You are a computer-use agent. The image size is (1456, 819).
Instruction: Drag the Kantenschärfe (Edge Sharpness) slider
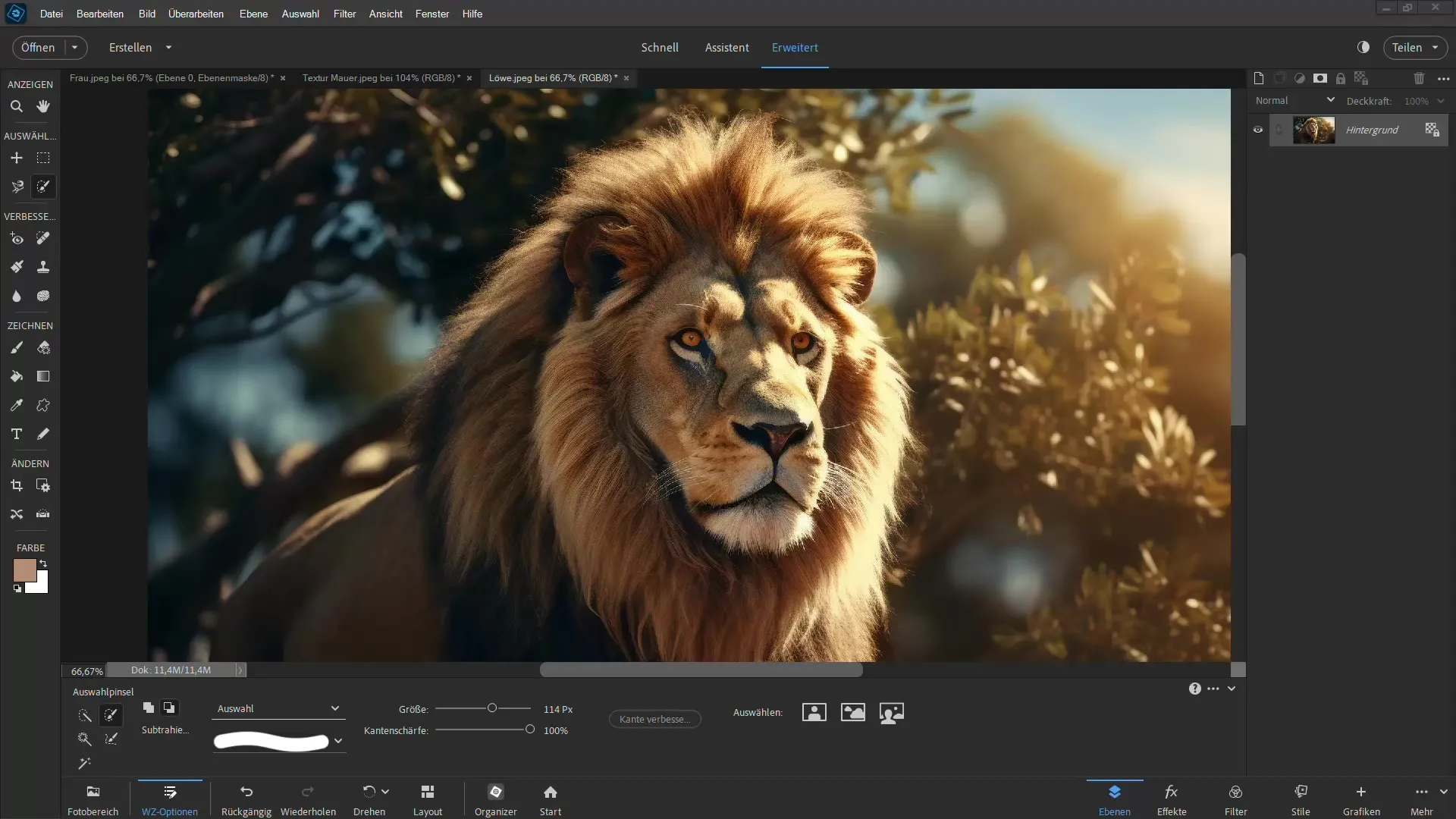(x=529, y=729)
